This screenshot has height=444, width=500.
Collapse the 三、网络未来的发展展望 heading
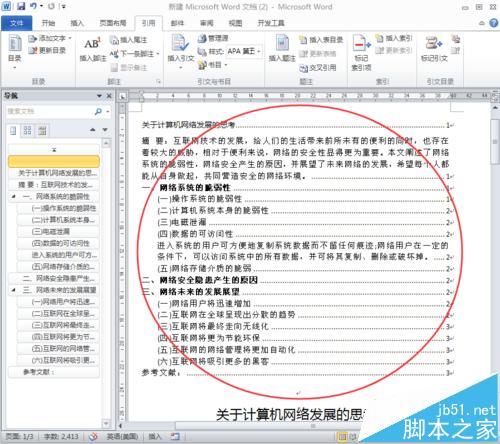coord(13,290)
